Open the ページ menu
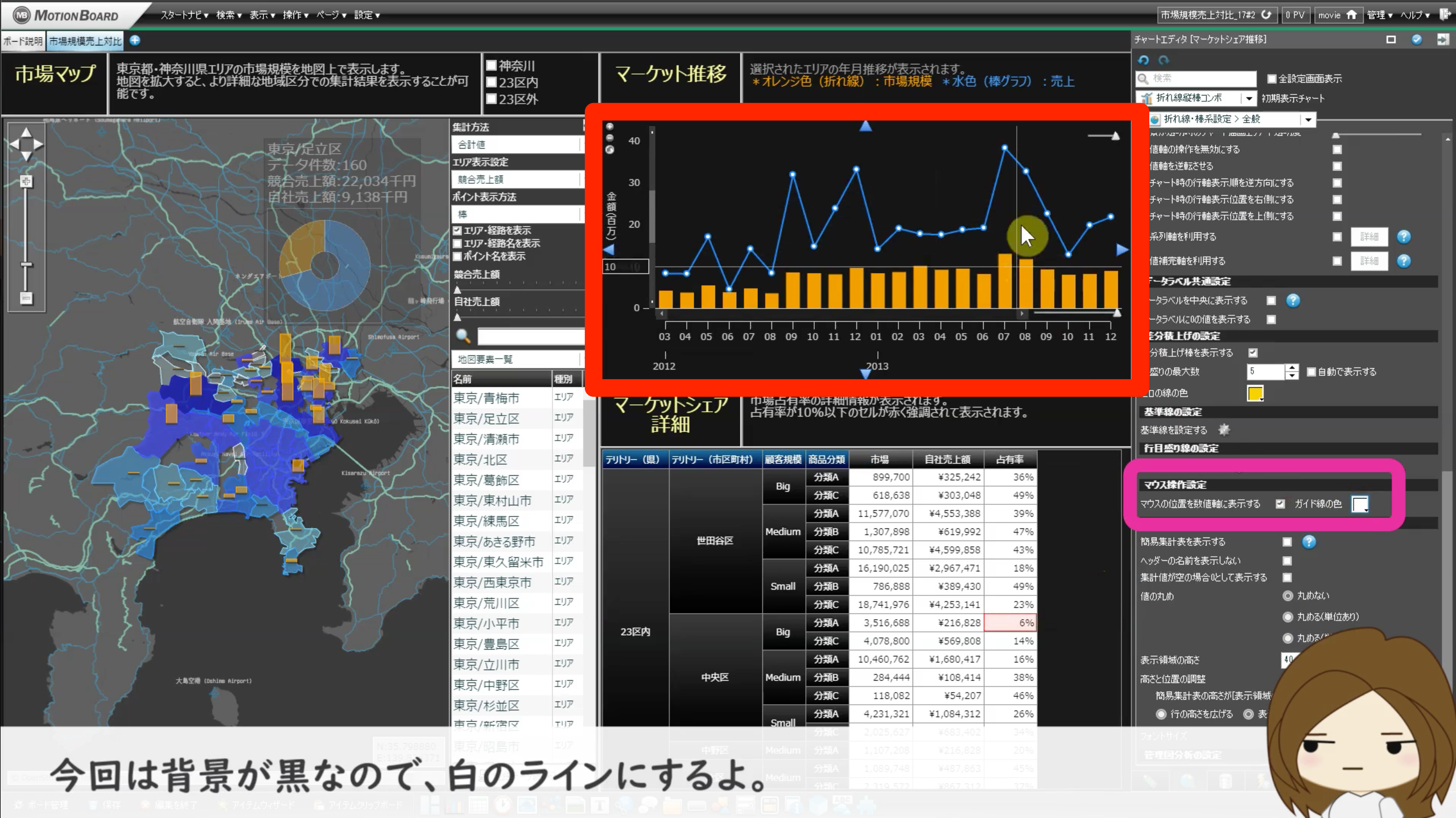 click(x=332, y=15)
